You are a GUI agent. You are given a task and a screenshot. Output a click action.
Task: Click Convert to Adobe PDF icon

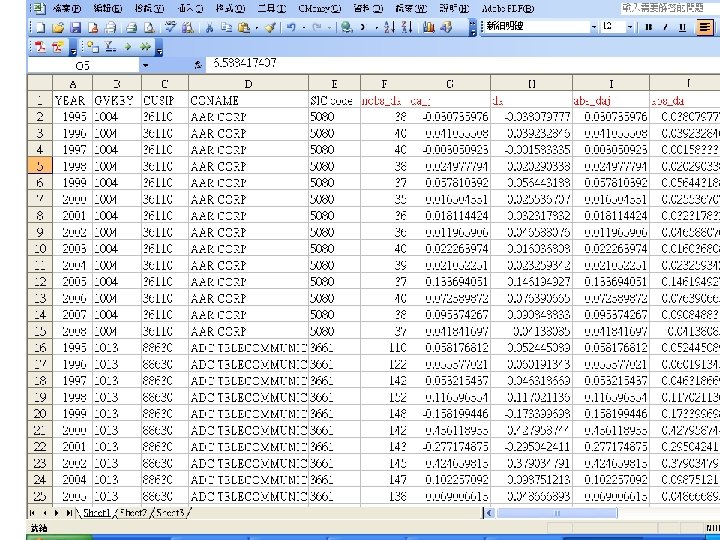[40, 47]
